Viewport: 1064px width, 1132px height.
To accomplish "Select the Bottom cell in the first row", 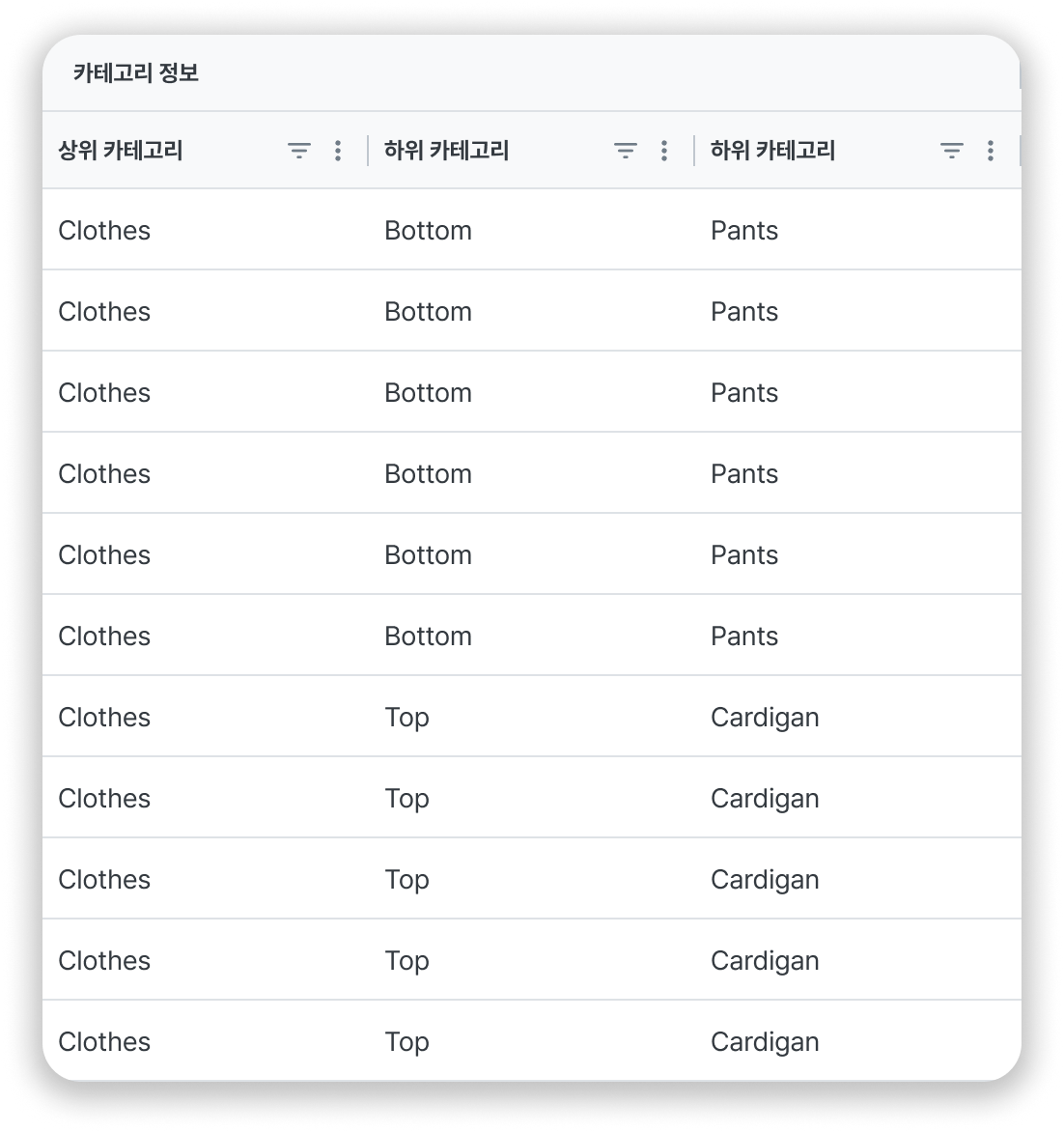I will (428, 230).
